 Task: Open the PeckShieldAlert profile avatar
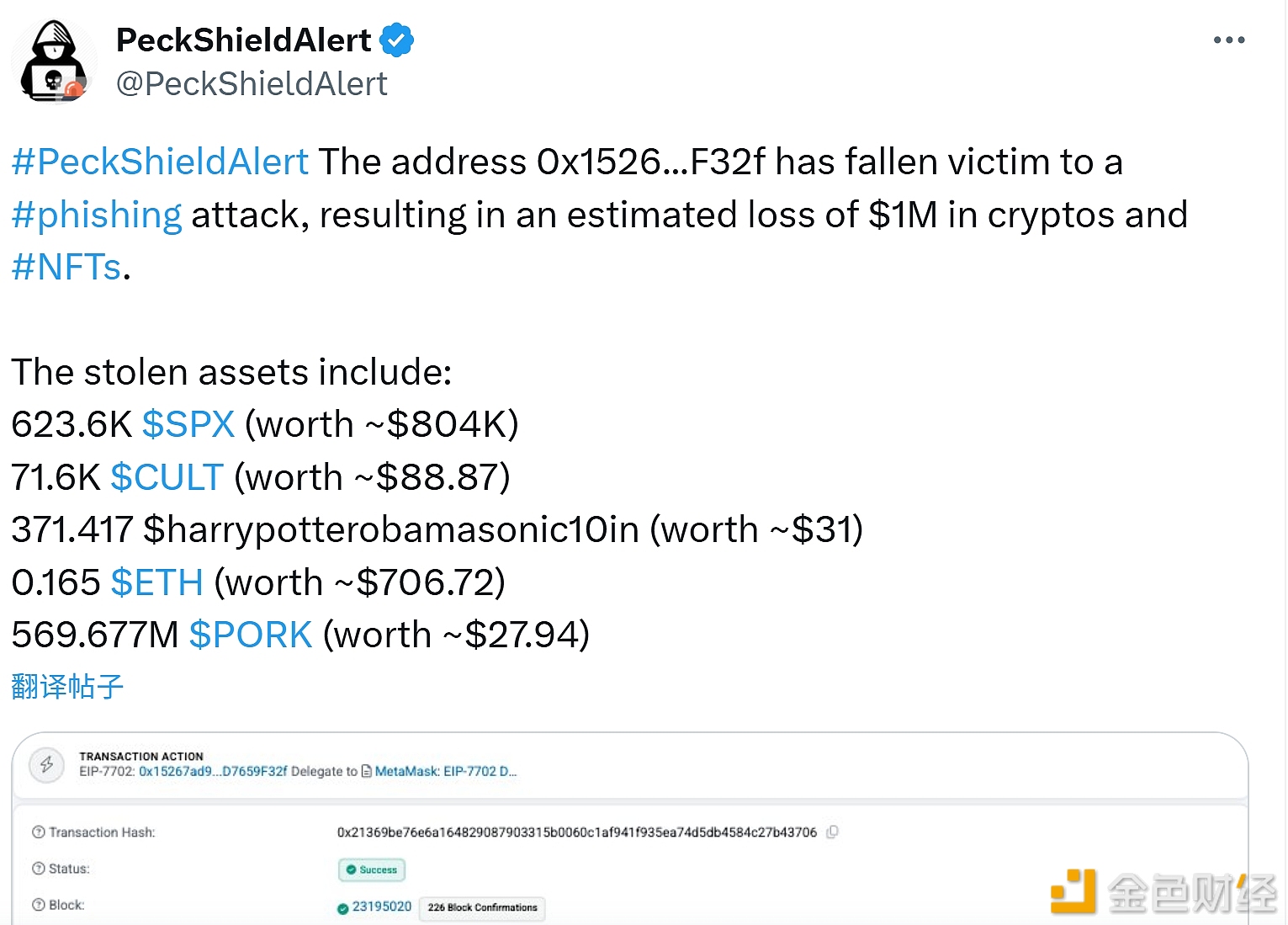(54, 61)
